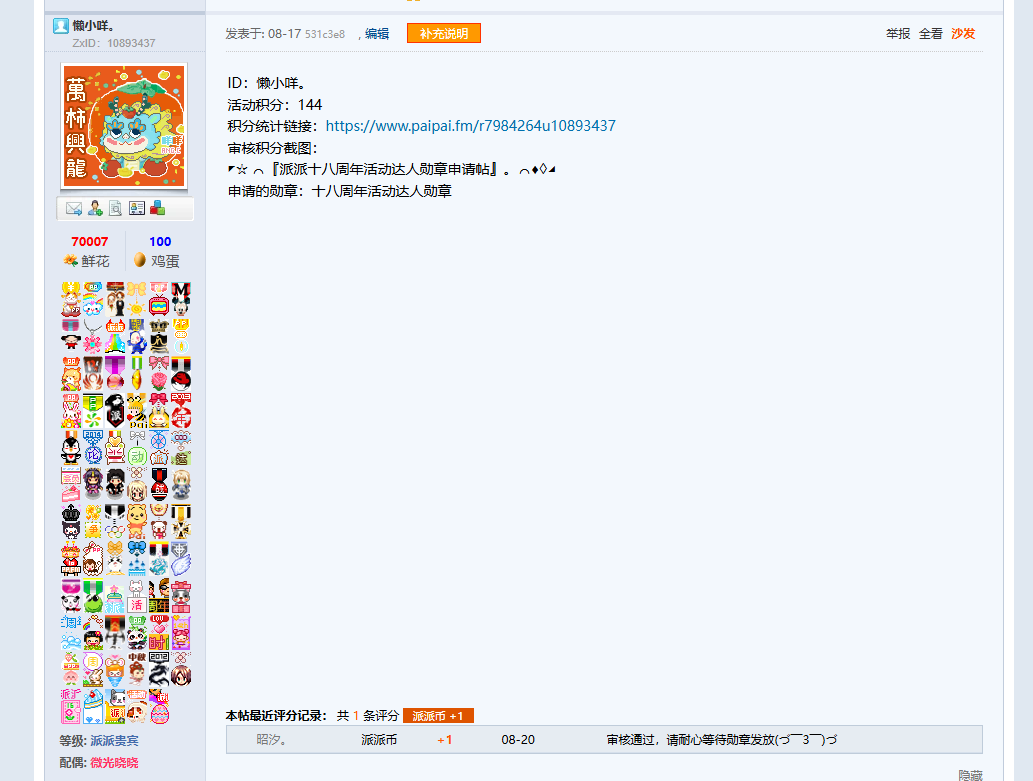Click the Winnie bear medal badge
1033x781 pixels.
pos(136,521)
